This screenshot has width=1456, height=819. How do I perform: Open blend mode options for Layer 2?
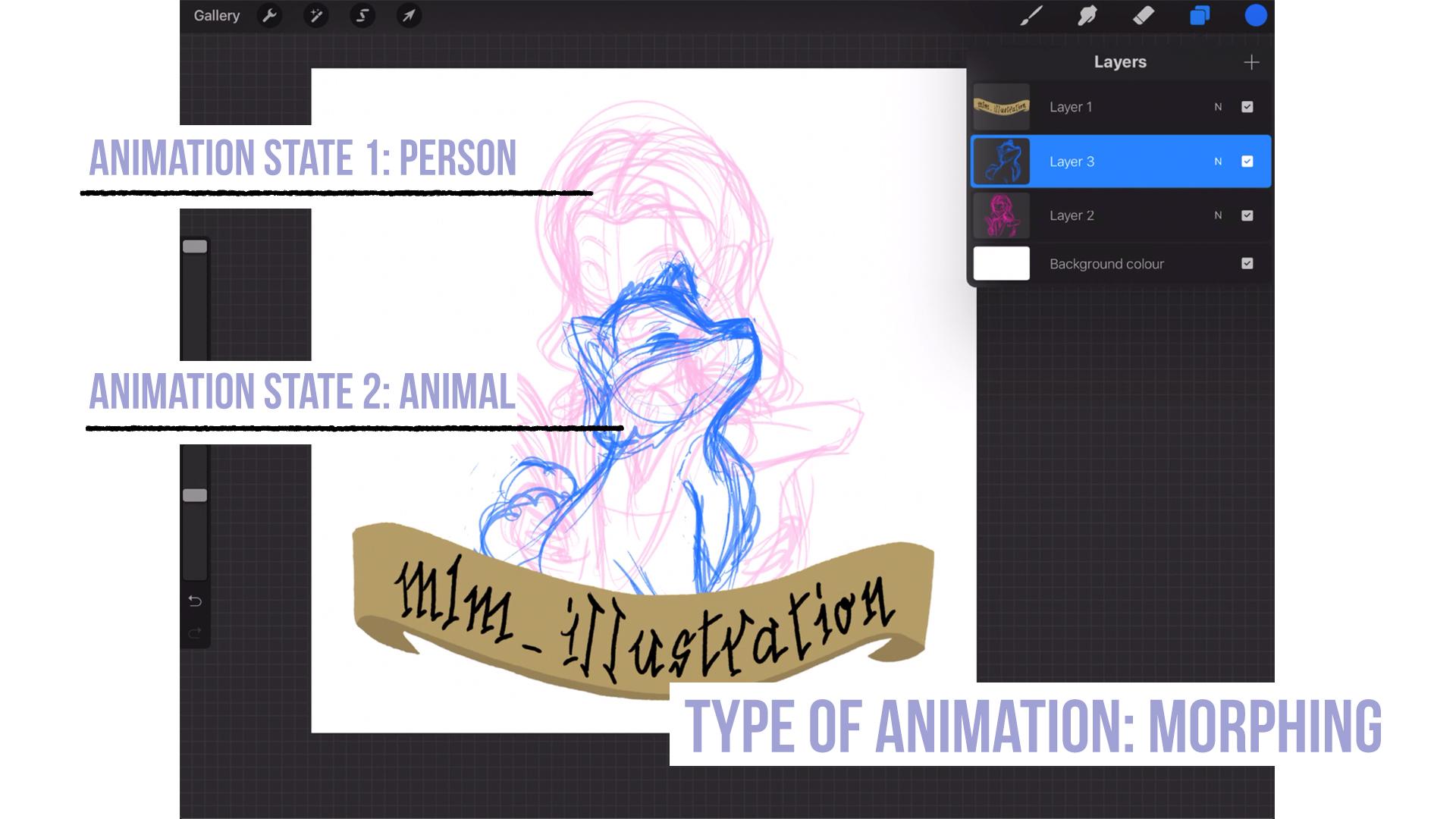click(1218, 215)
